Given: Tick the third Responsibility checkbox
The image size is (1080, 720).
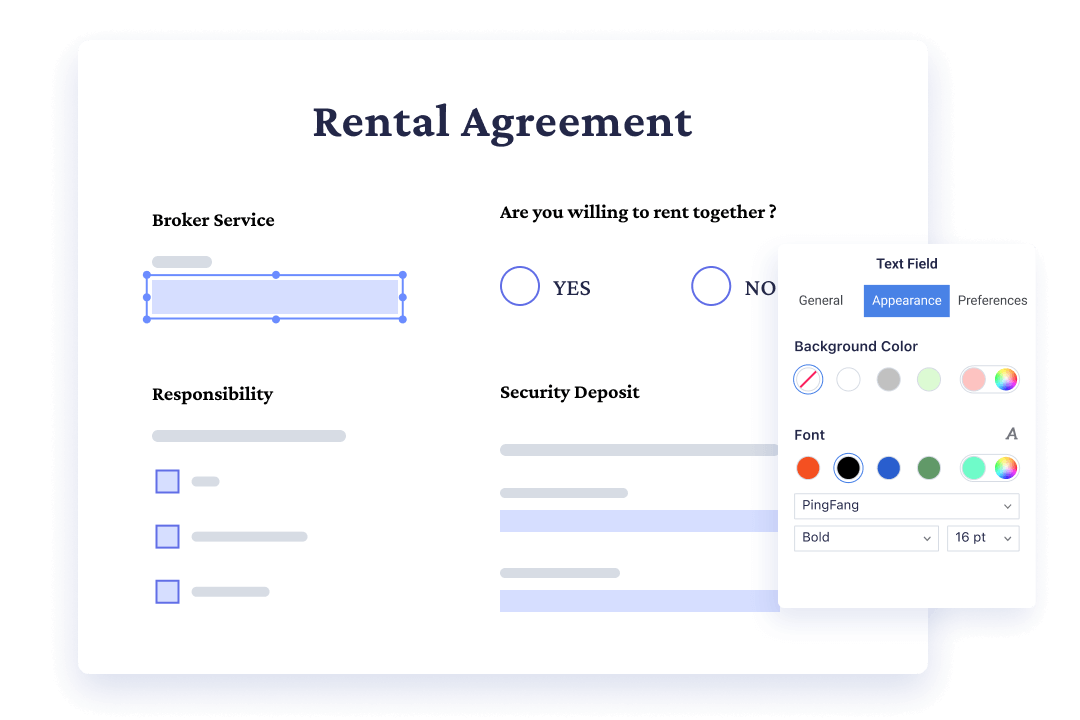Looking at the screenshot, I should click(167, 591).
